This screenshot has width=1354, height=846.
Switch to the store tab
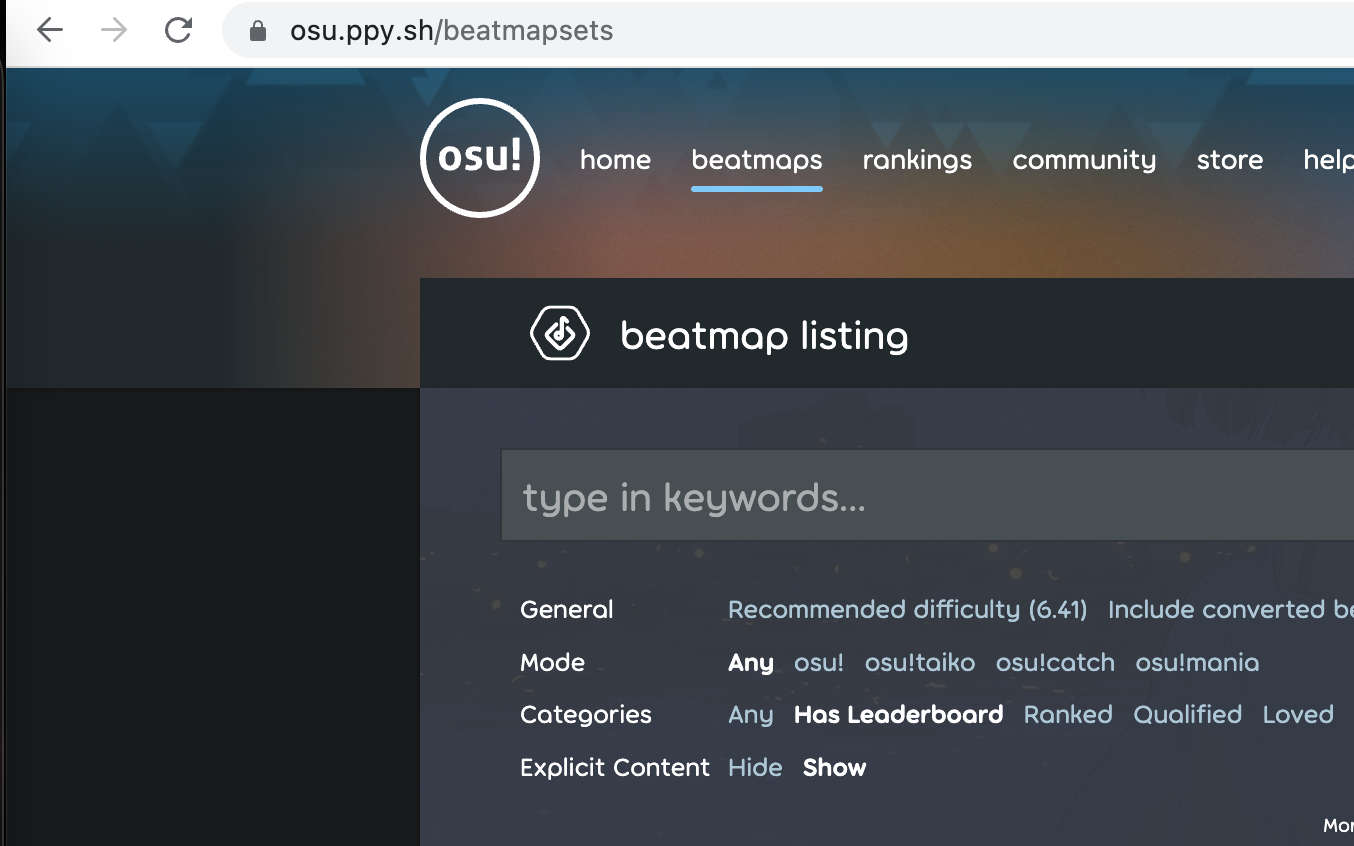[1228, 160]
